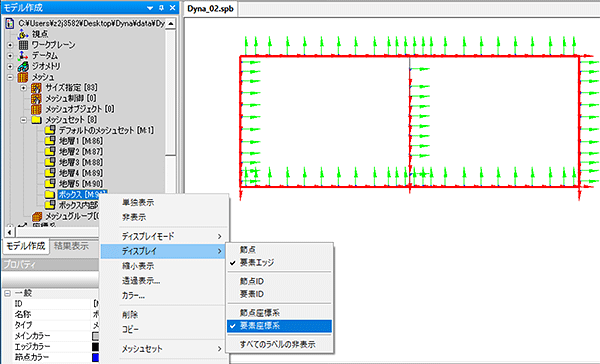
Task: Open the モデル作成 panel options arrow
Action: [150, 8]
